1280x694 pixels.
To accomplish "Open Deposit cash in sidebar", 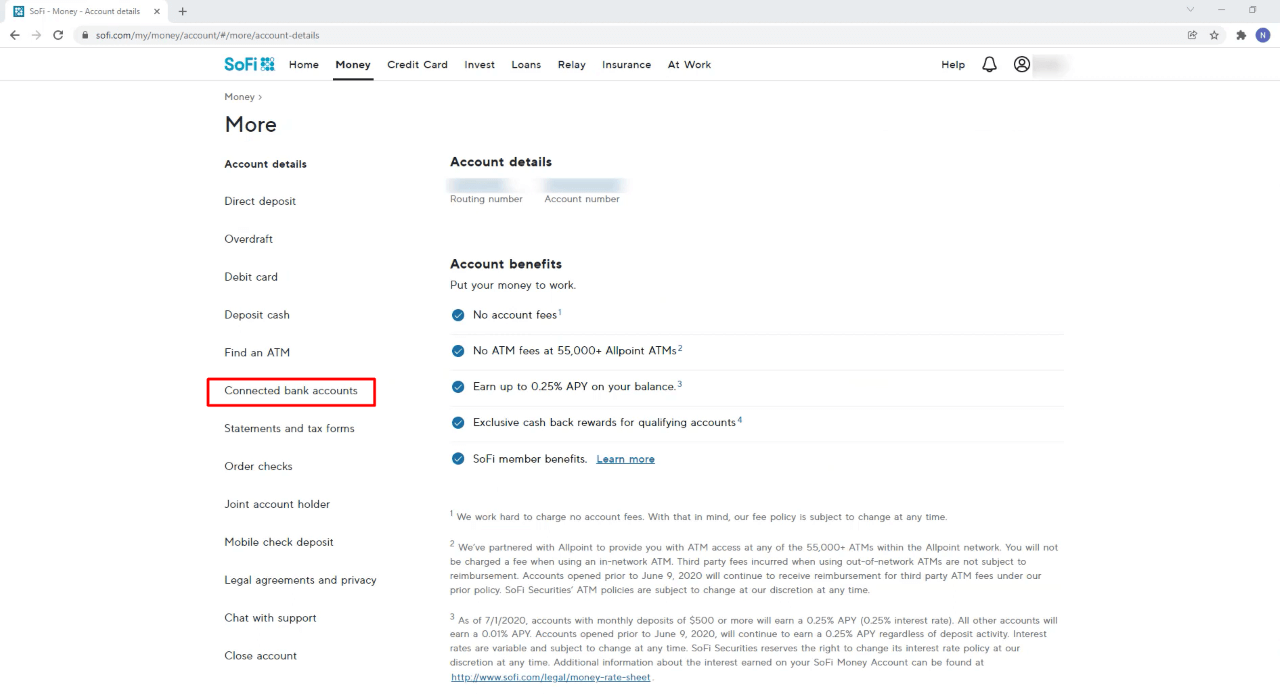I will point(257,315).
